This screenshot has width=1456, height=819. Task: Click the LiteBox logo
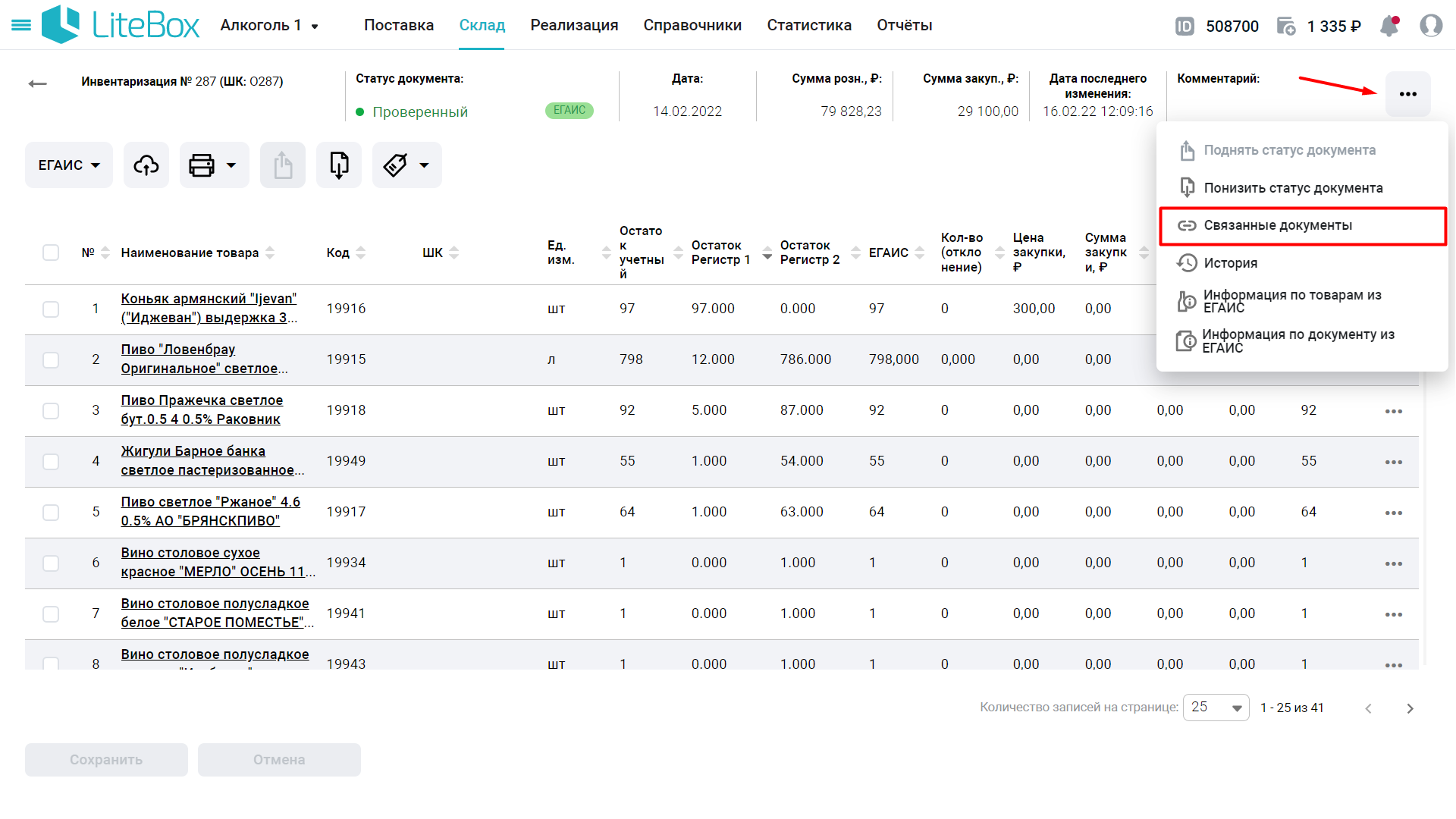click(121, 25)
